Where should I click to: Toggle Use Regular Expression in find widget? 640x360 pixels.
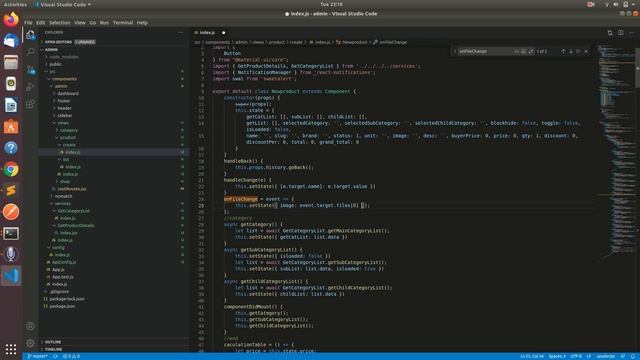531,51
